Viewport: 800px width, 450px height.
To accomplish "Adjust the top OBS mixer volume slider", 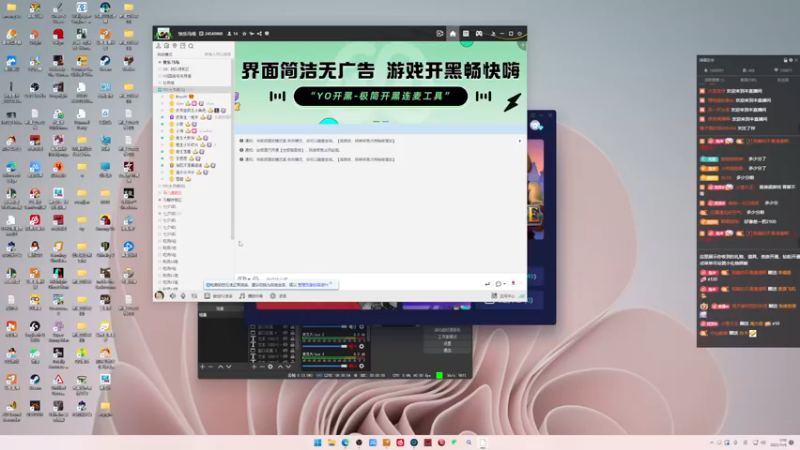I will [x=324, y=327].
